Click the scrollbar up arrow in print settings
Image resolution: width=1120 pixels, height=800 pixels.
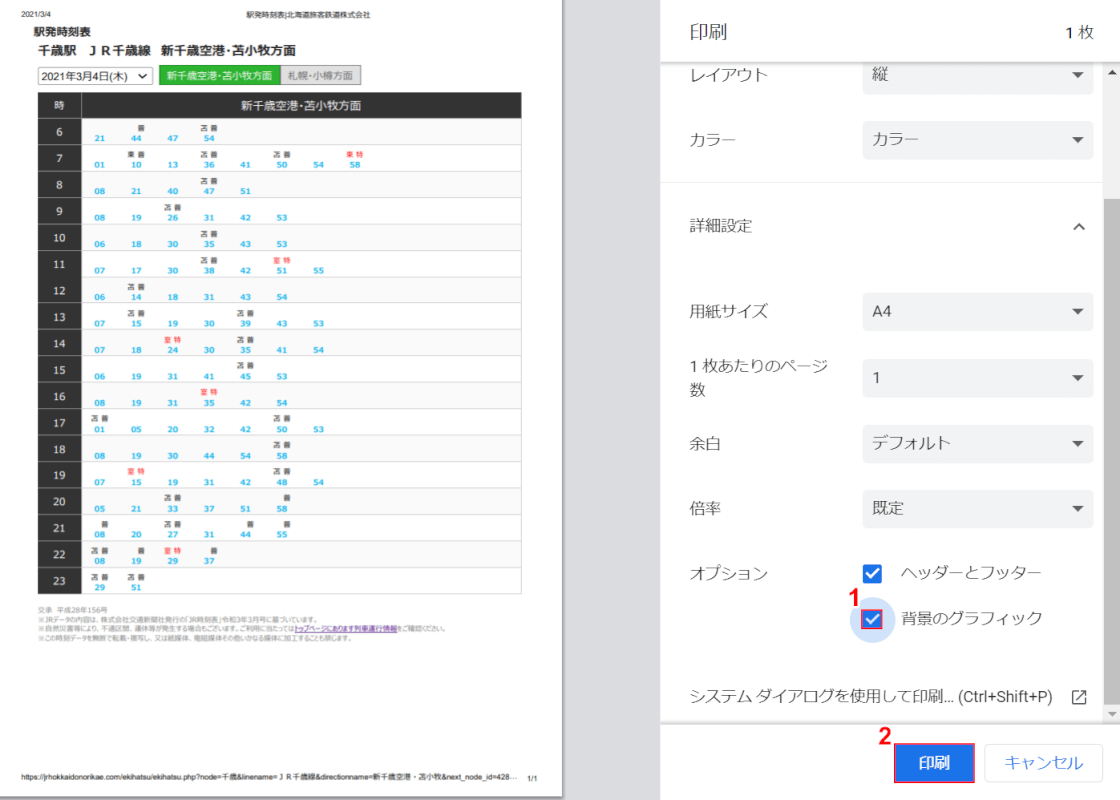click(x=1111, y=71)
